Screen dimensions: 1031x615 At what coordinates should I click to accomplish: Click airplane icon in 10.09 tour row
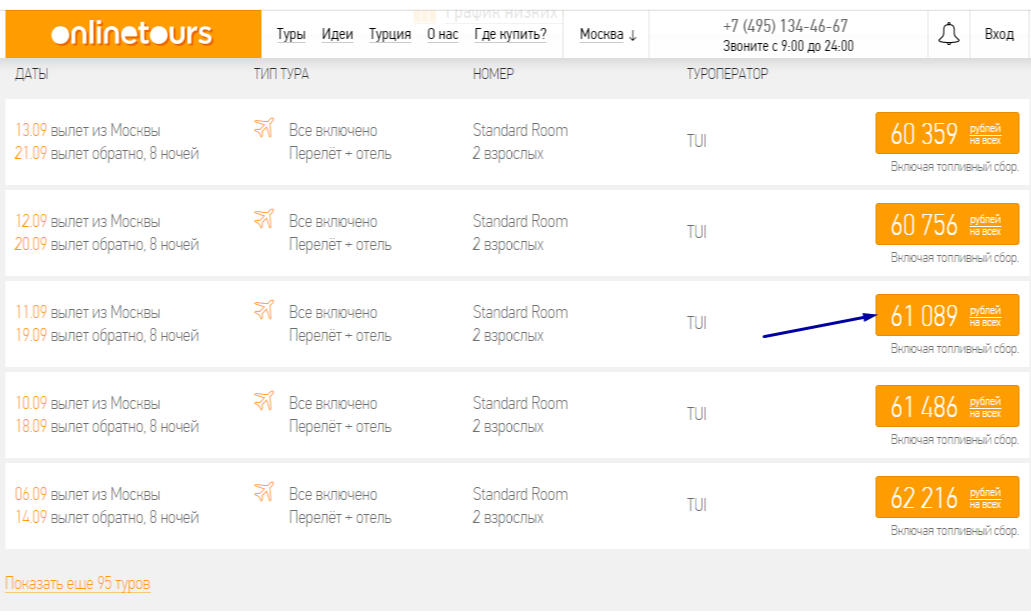264,402
